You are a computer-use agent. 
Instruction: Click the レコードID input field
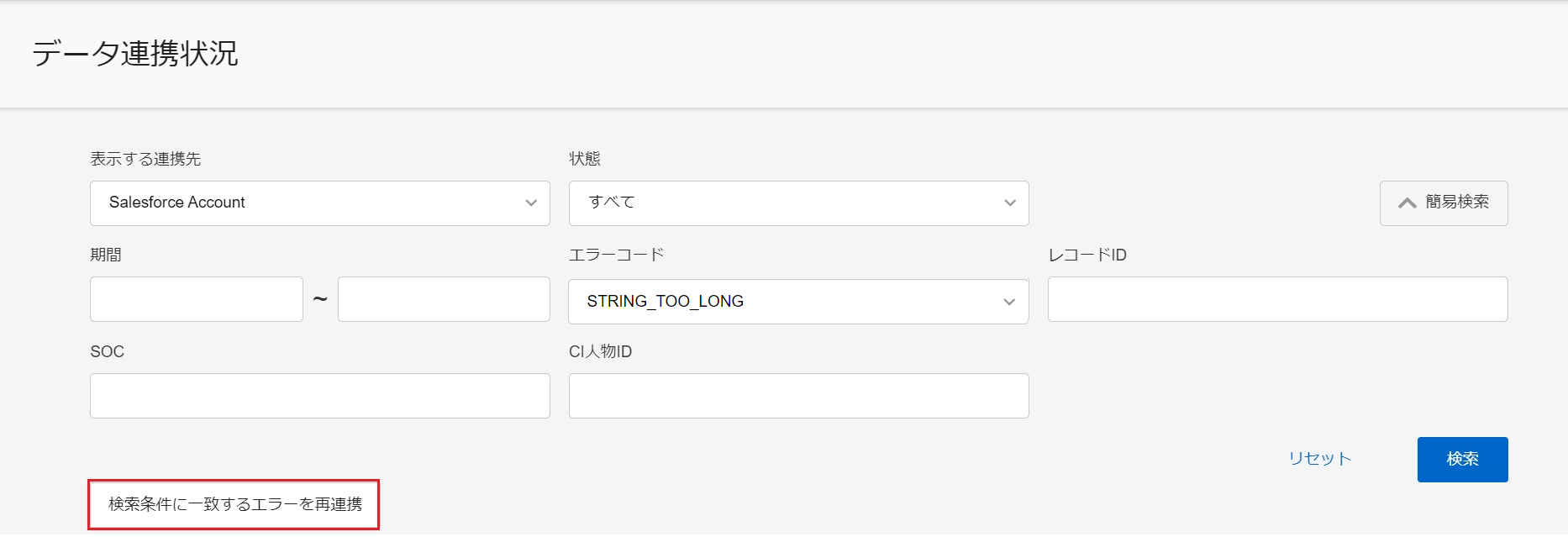point(1278,299)
